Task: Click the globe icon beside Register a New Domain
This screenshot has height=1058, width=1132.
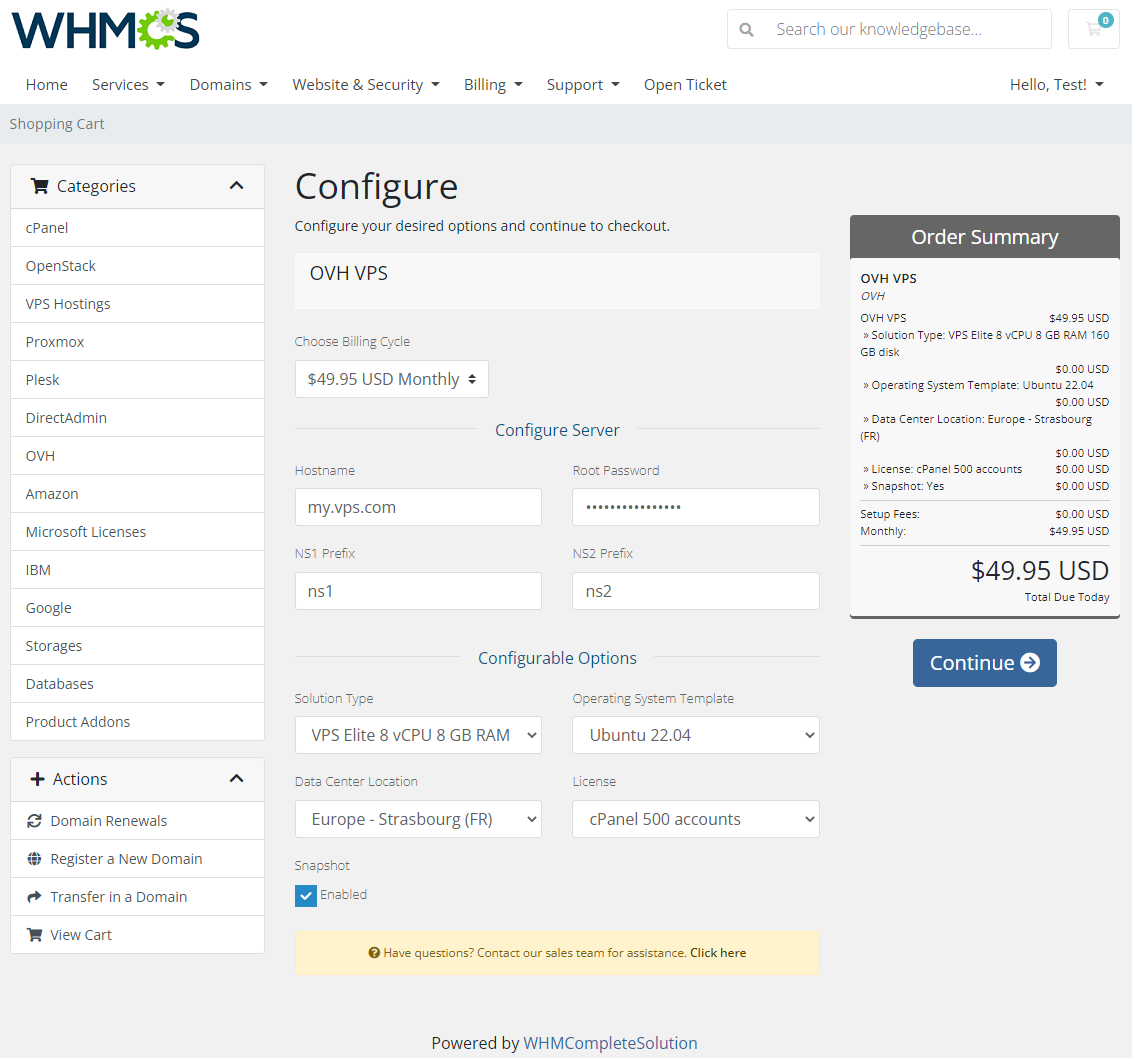Action: [33, 858]
